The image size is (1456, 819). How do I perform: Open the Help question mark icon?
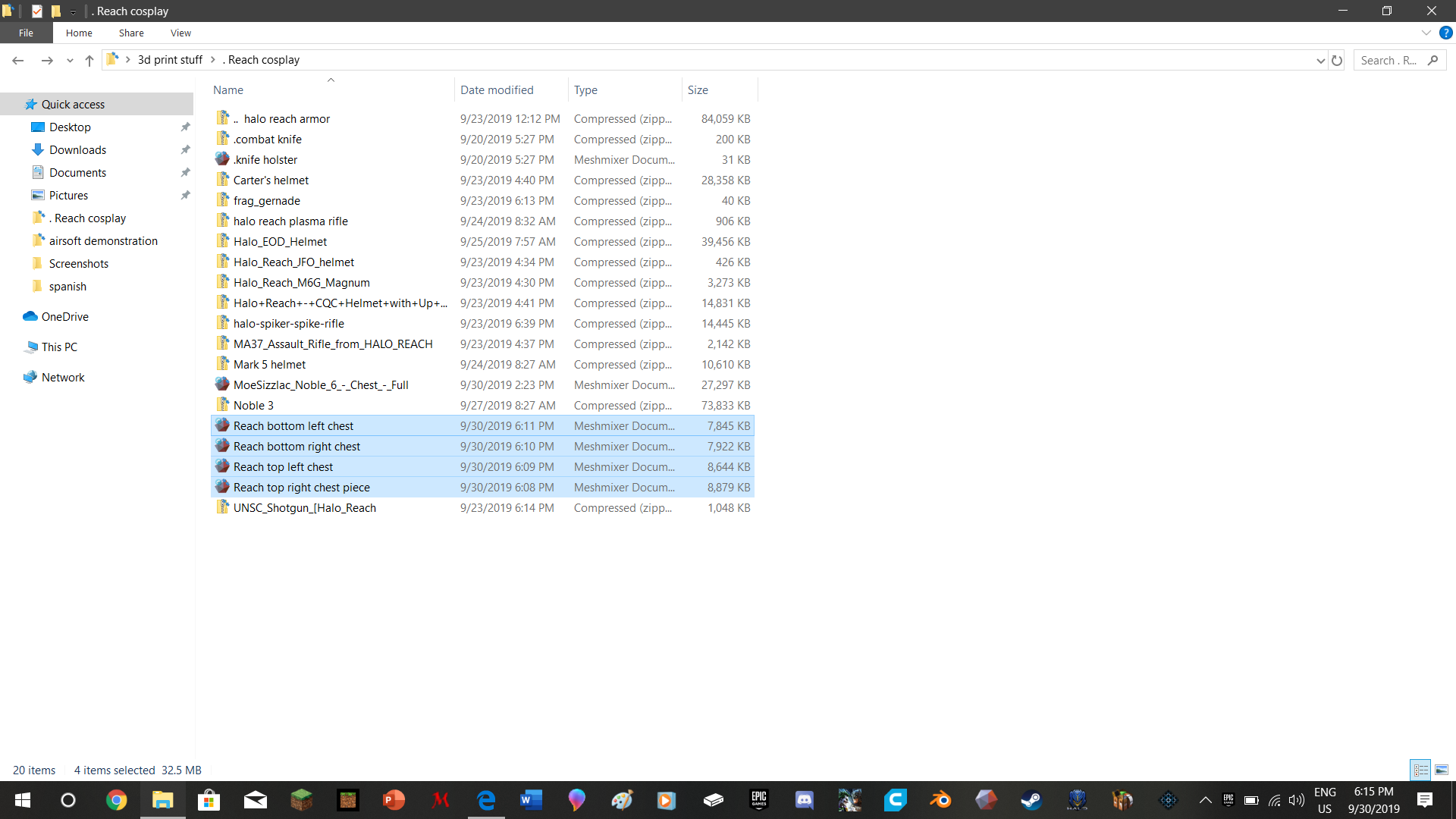pos(1446,33)
